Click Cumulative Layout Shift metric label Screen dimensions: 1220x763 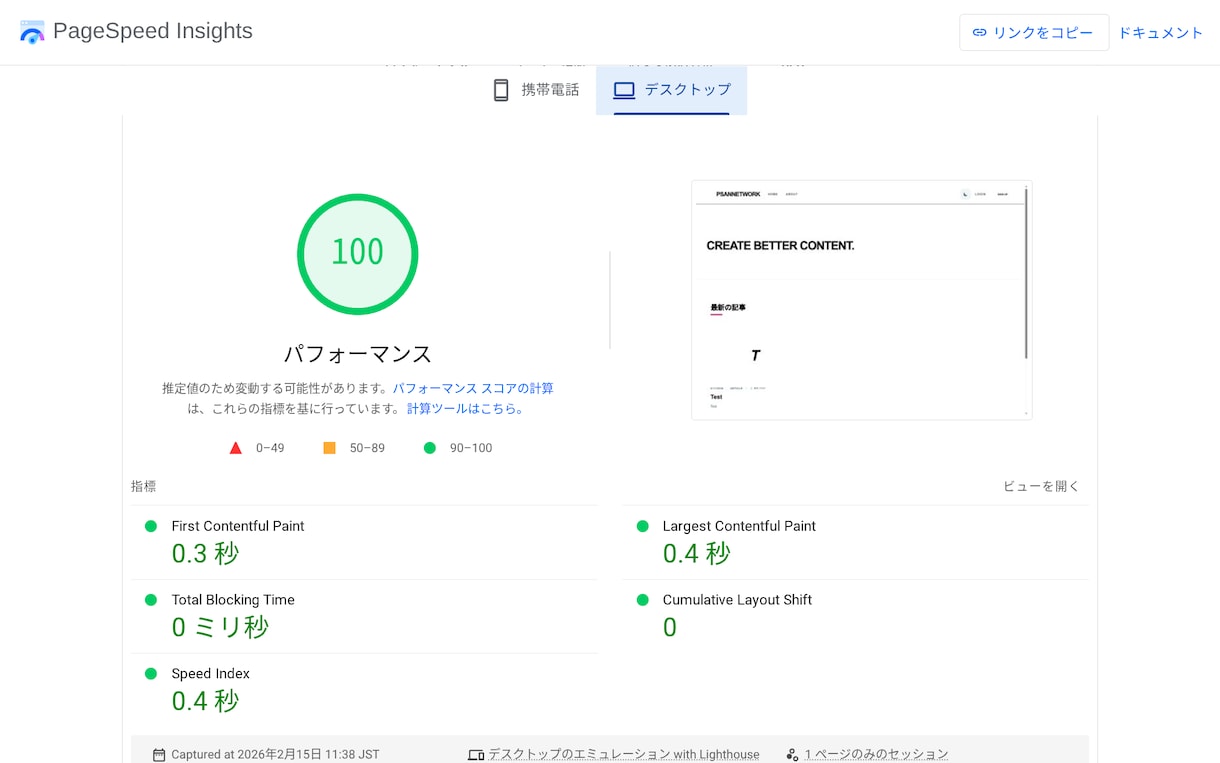(737, 600)
